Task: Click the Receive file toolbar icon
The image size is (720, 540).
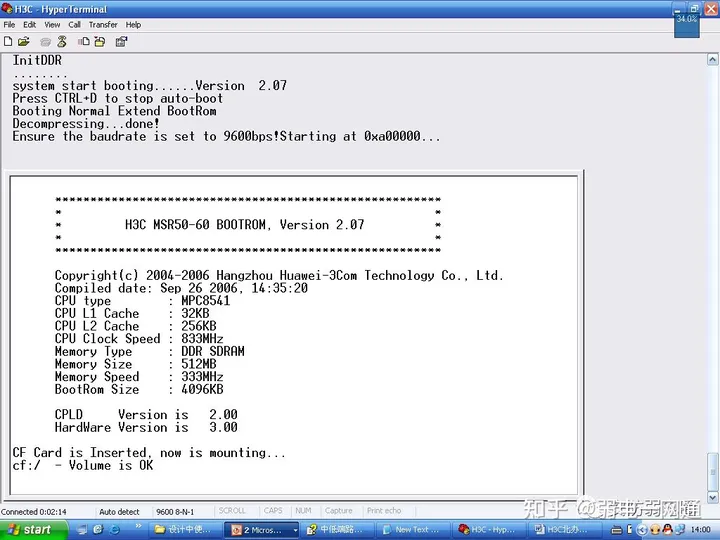Action: pyautogui.click(x=100, y=42)
